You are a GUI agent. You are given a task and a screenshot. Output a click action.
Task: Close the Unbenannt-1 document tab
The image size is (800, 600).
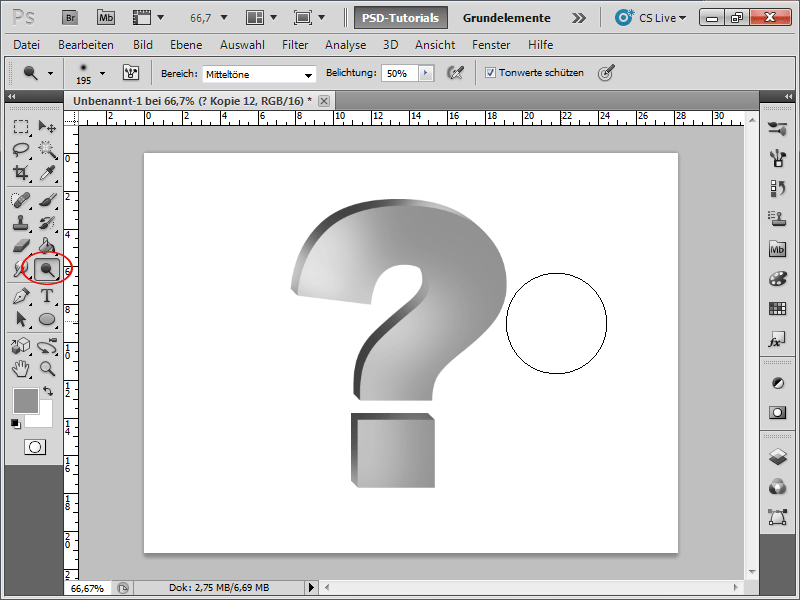323,101
